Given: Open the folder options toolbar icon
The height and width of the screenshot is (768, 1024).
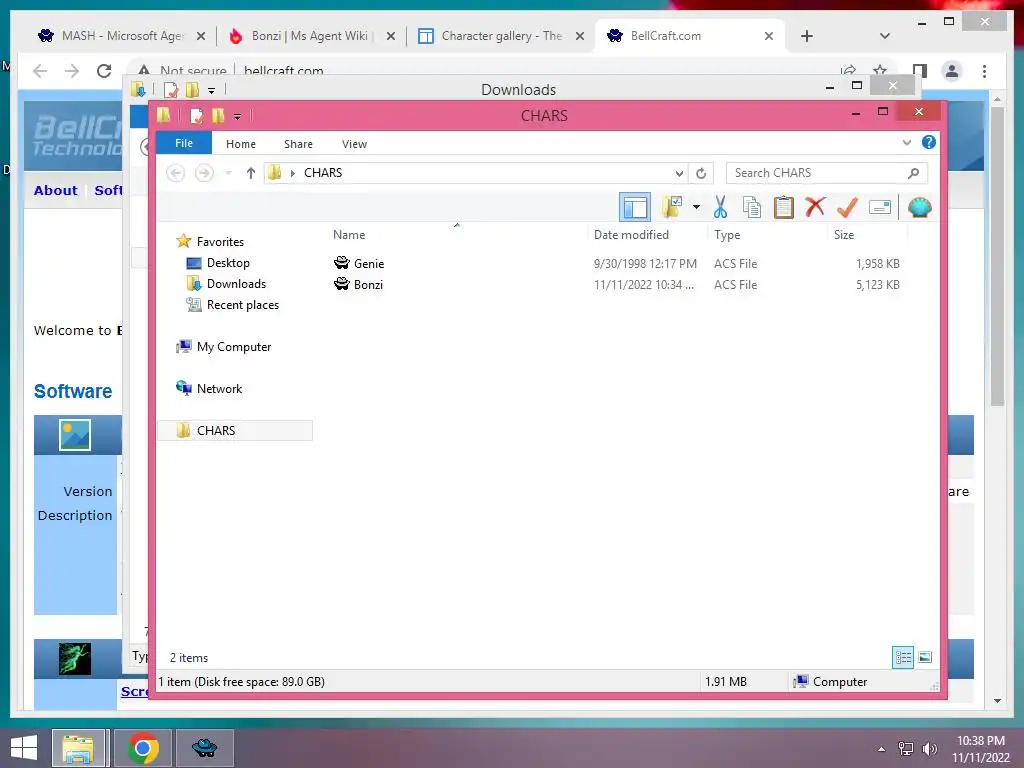Looking at the screenshot, I should [672, 207].
